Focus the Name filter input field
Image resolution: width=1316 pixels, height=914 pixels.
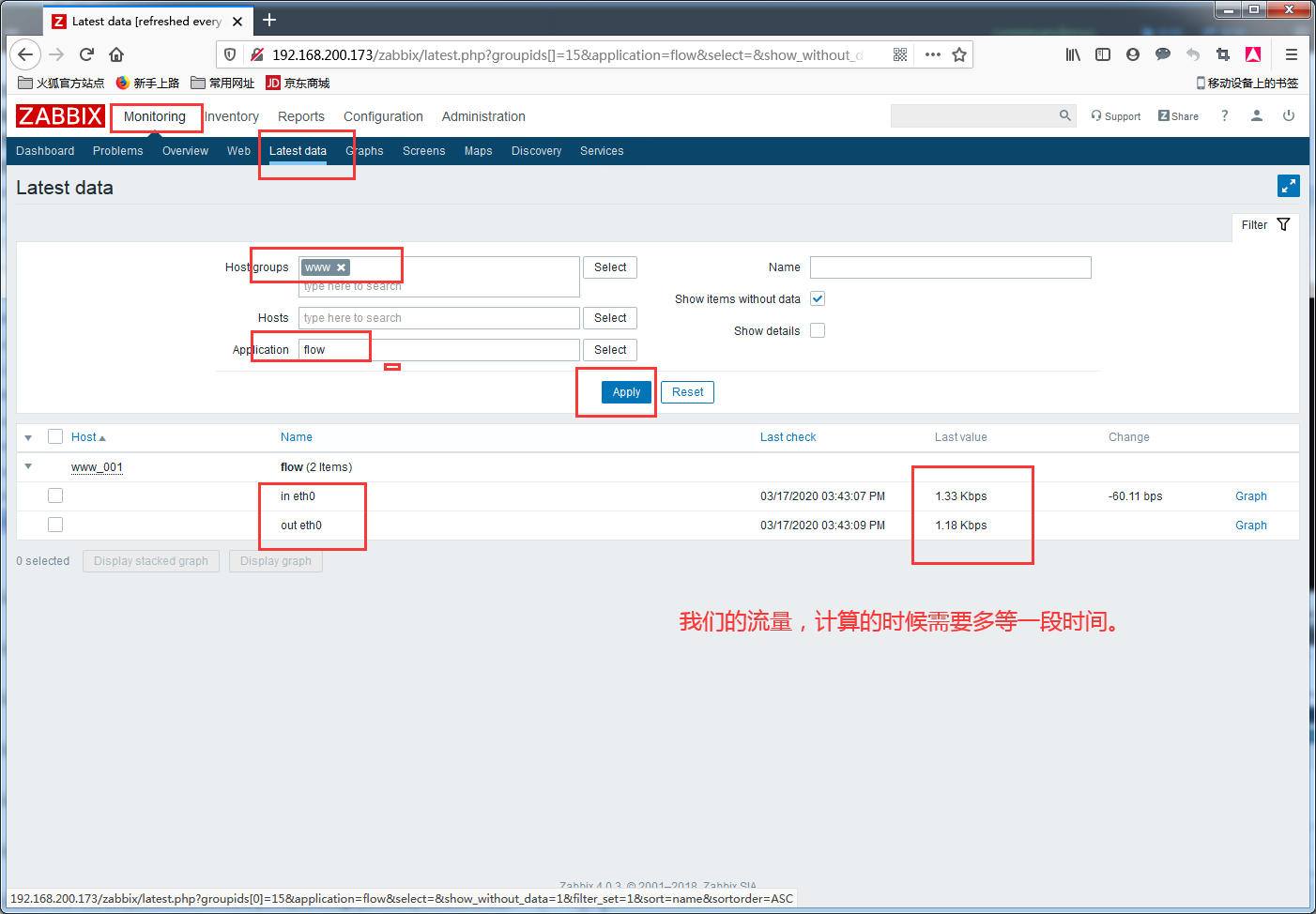click(x=951, y=267)
